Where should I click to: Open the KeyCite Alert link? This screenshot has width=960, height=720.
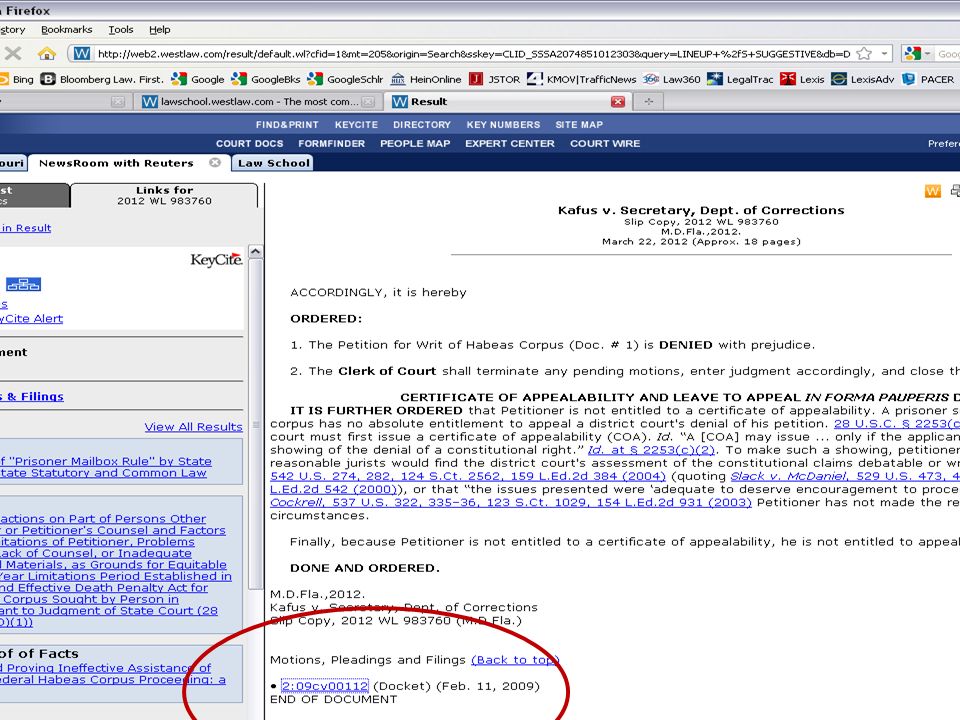tap(31, 318)
